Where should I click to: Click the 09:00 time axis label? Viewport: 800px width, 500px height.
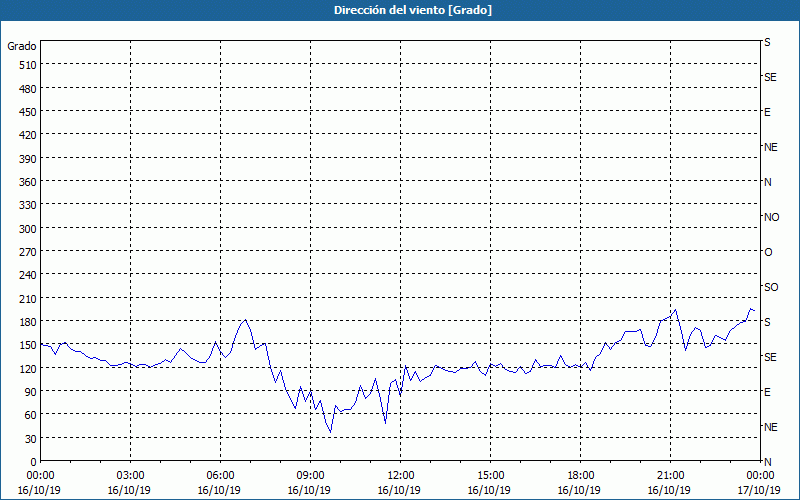pos(310,476)
